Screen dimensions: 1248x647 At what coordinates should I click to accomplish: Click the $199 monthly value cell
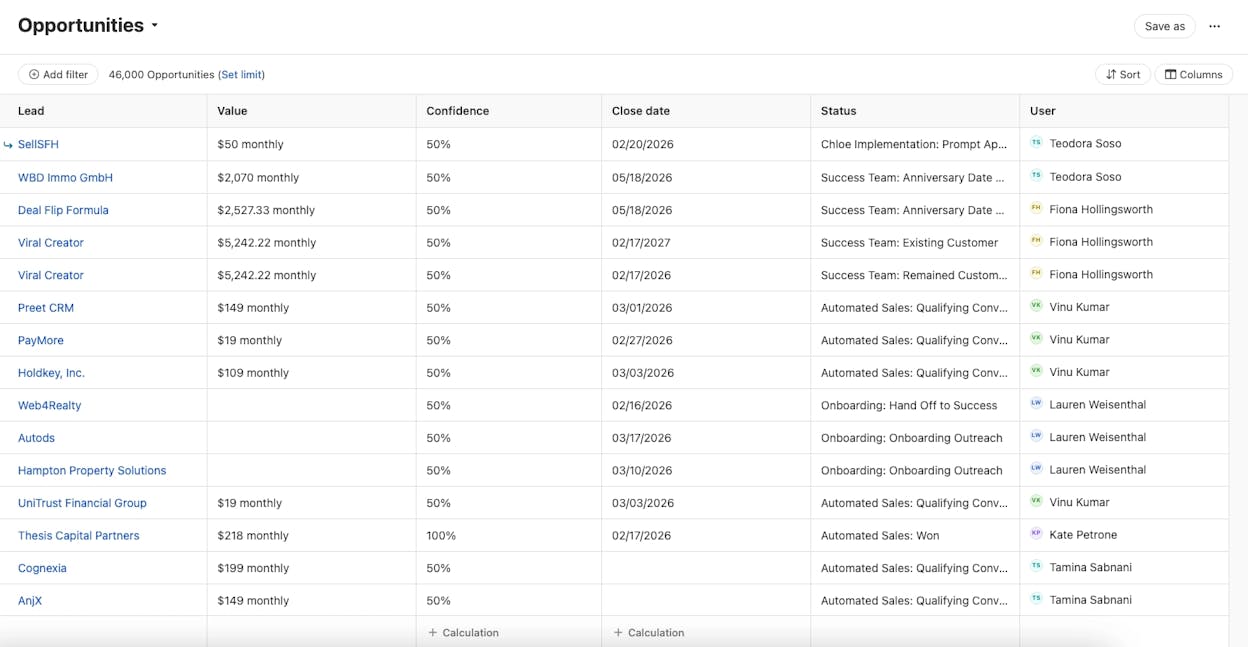(311, 568)
